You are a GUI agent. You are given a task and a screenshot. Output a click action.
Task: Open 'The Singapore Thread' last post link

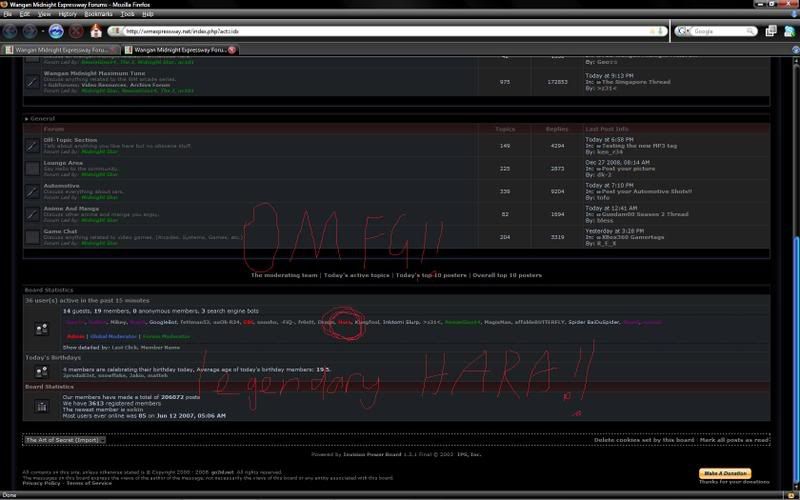point(636,82)
